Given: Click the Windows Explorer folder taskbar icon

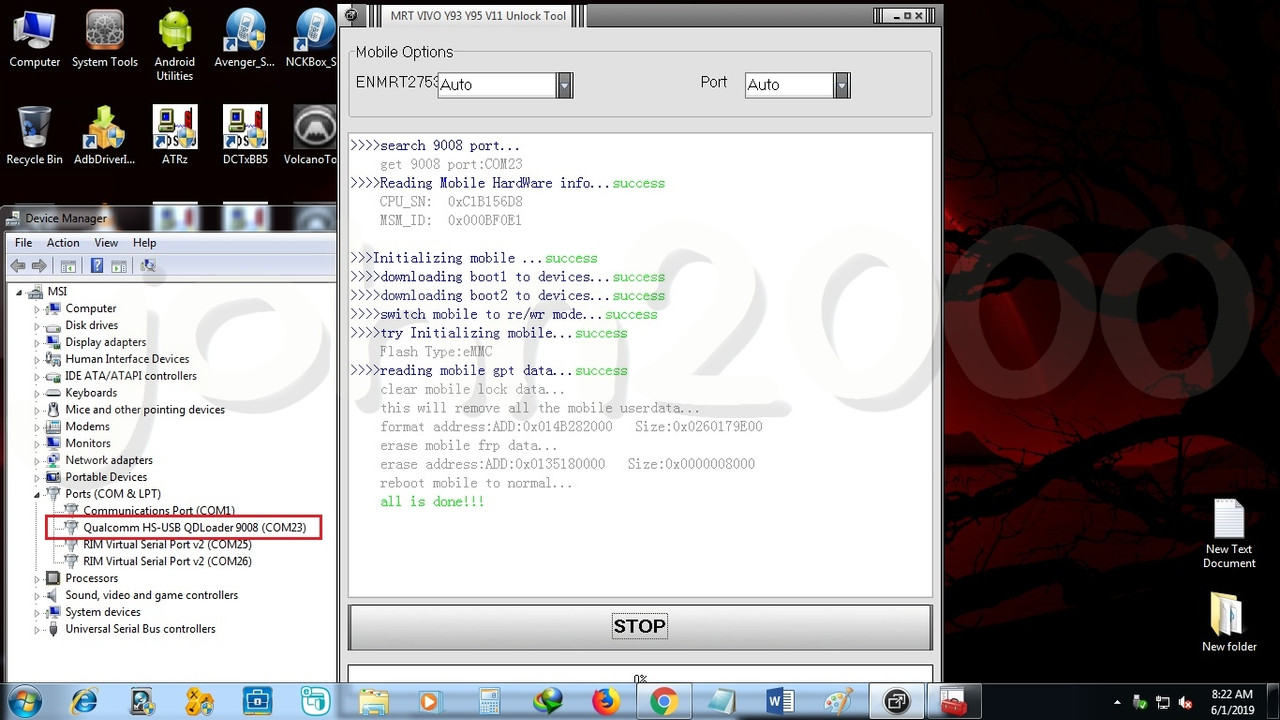Looking at the screenshot, I should click(x=373, y=702).
